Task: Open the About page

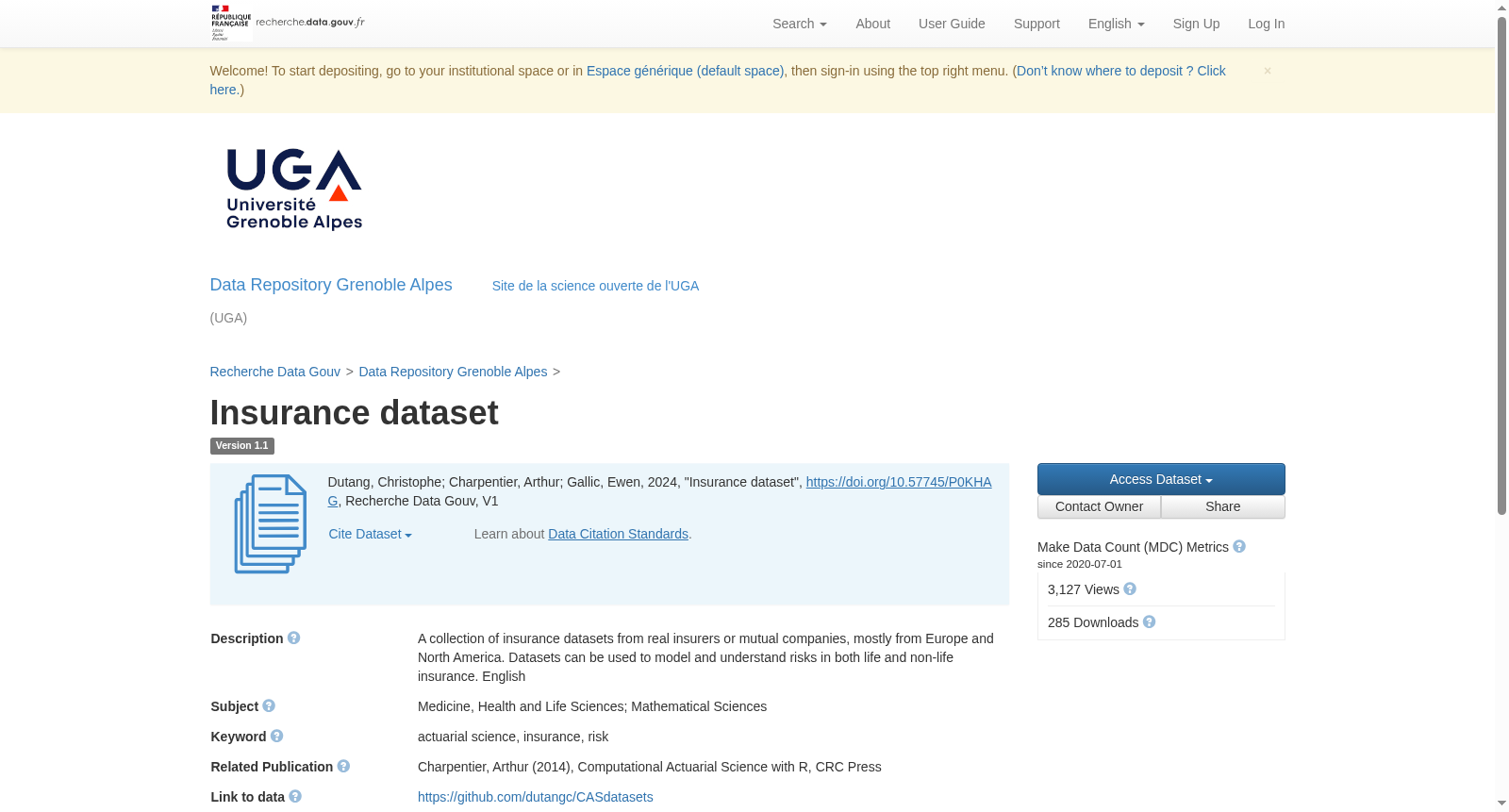Action: point(872,24)
